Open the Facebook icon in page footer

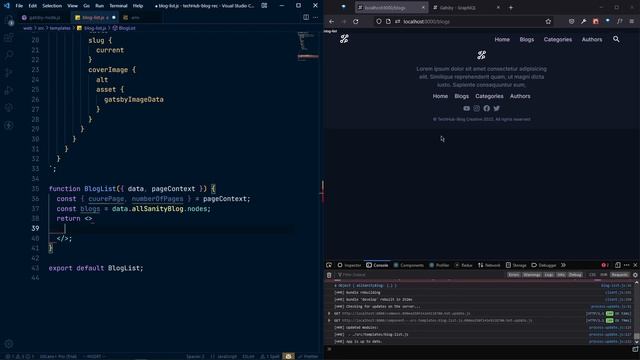coord(487,108)
